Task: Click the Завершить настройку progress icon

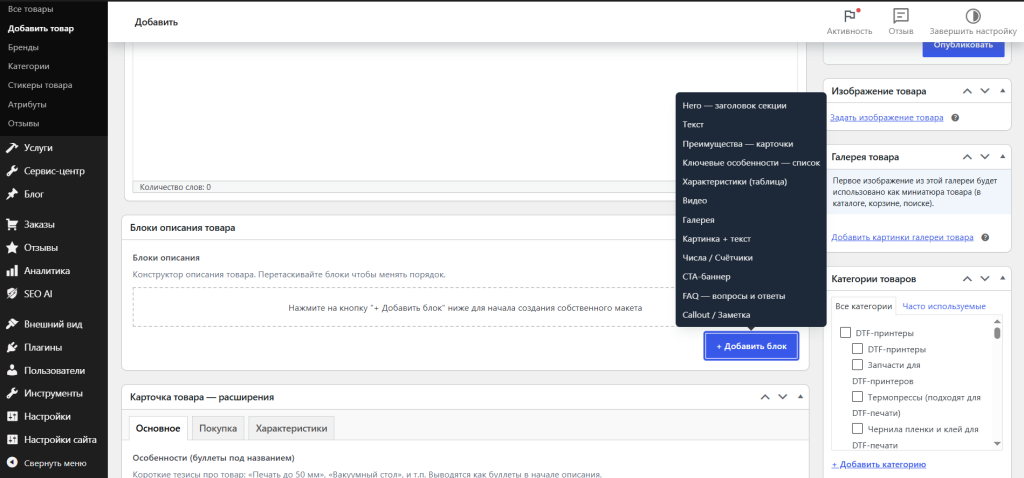Action: click(x=972, y=16)
